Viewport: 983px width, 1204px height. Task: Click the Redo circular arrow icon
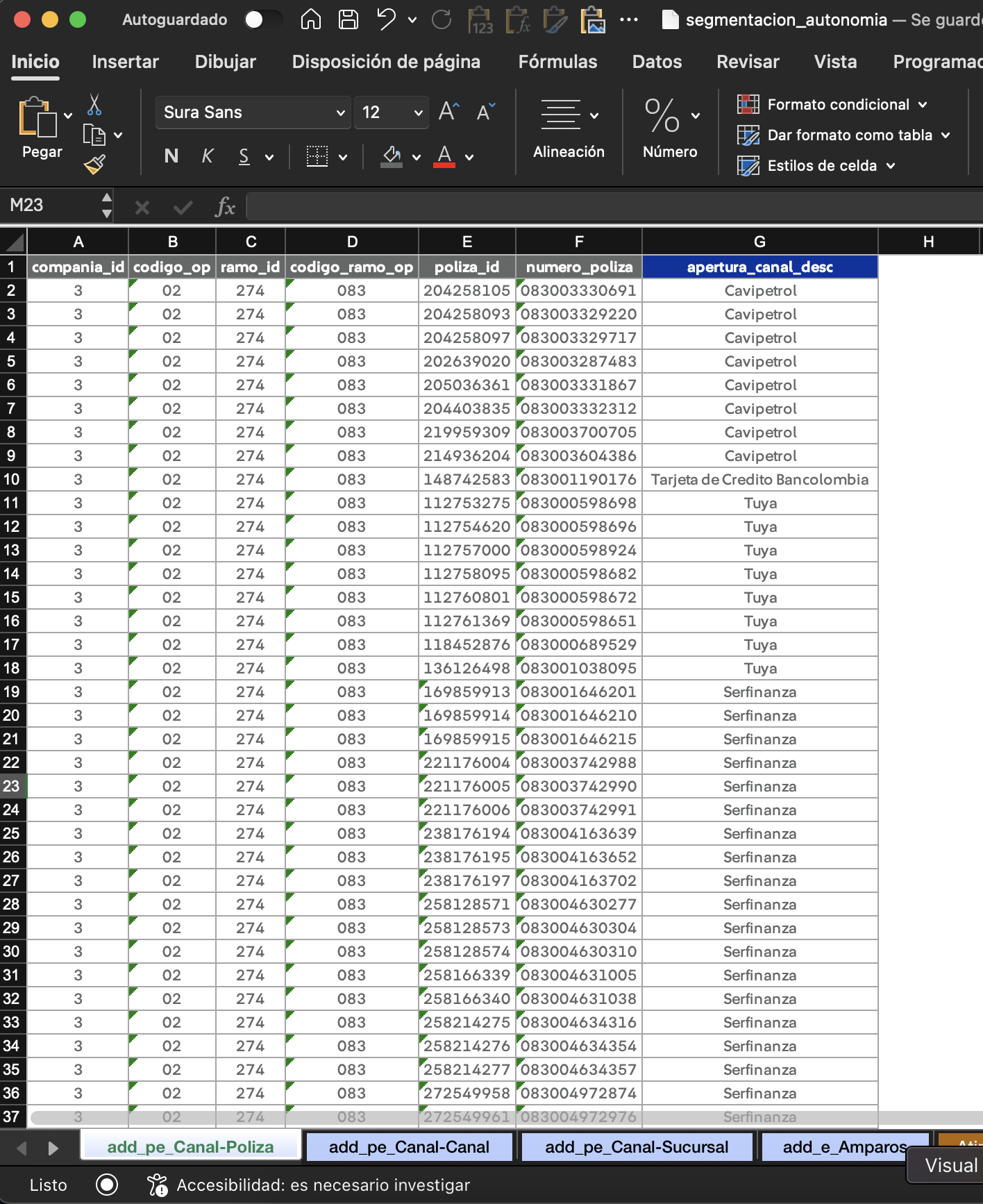click(442, 19)
